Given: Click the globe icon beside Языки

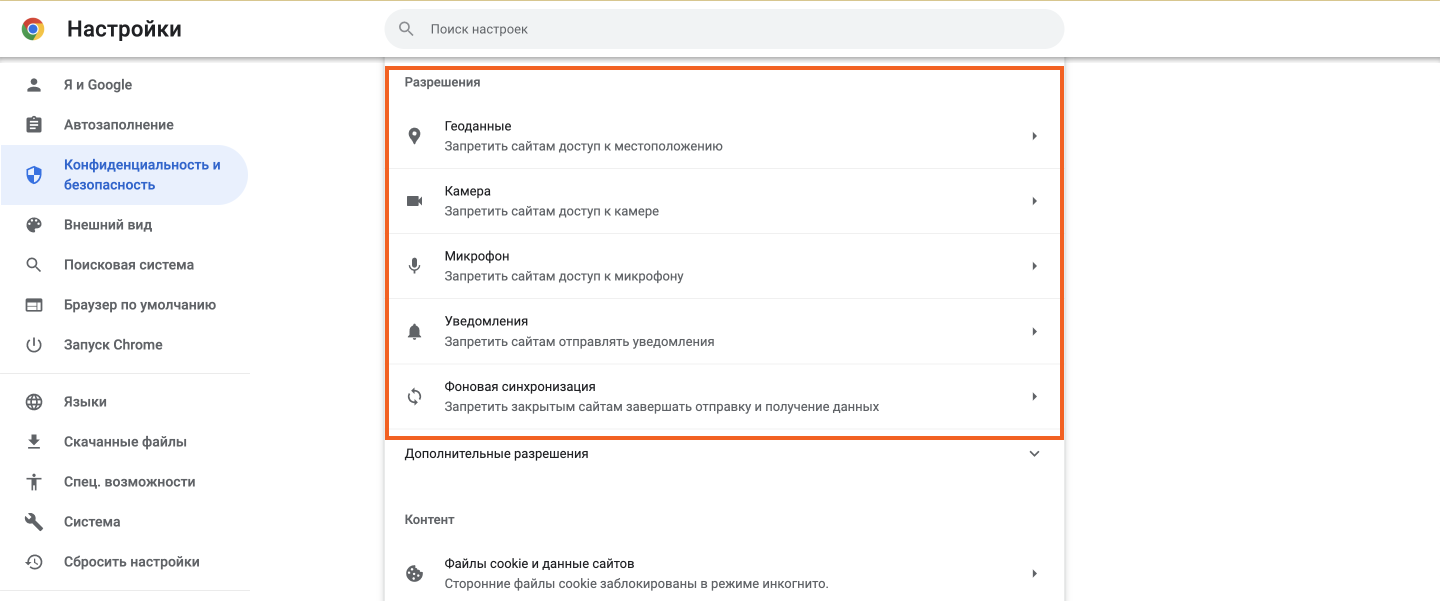Looking at the screenshot, I should (36, 401).
